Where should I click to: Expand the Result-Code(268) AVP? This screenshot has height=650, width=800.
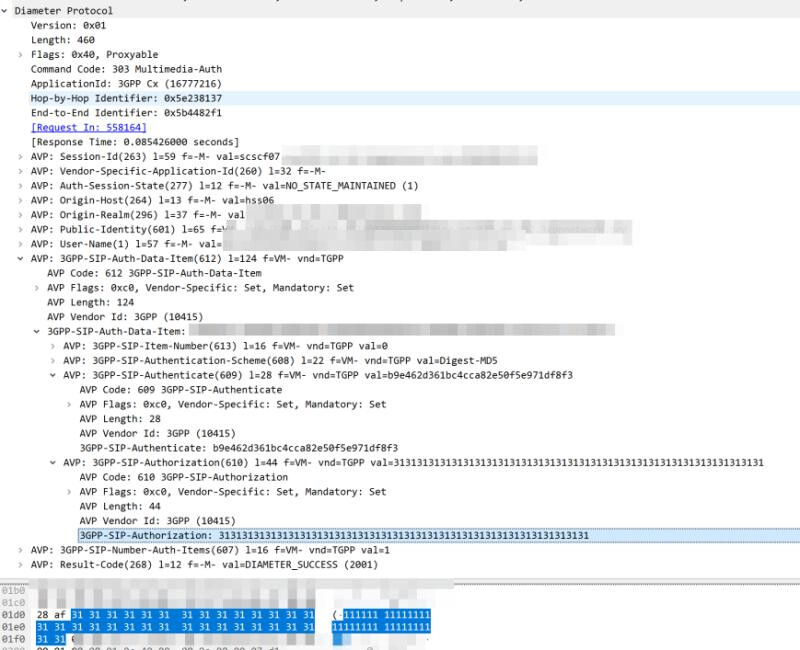pos(21,566)
